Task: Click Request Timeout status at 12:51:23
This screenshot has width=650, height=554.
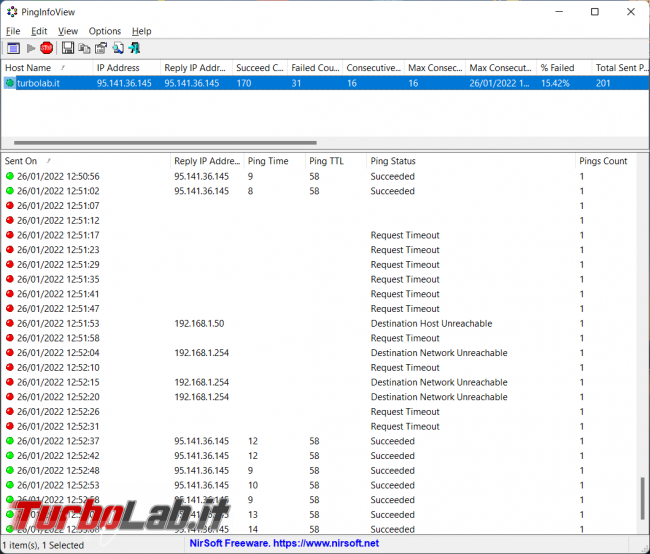Action: click(405, 250)
